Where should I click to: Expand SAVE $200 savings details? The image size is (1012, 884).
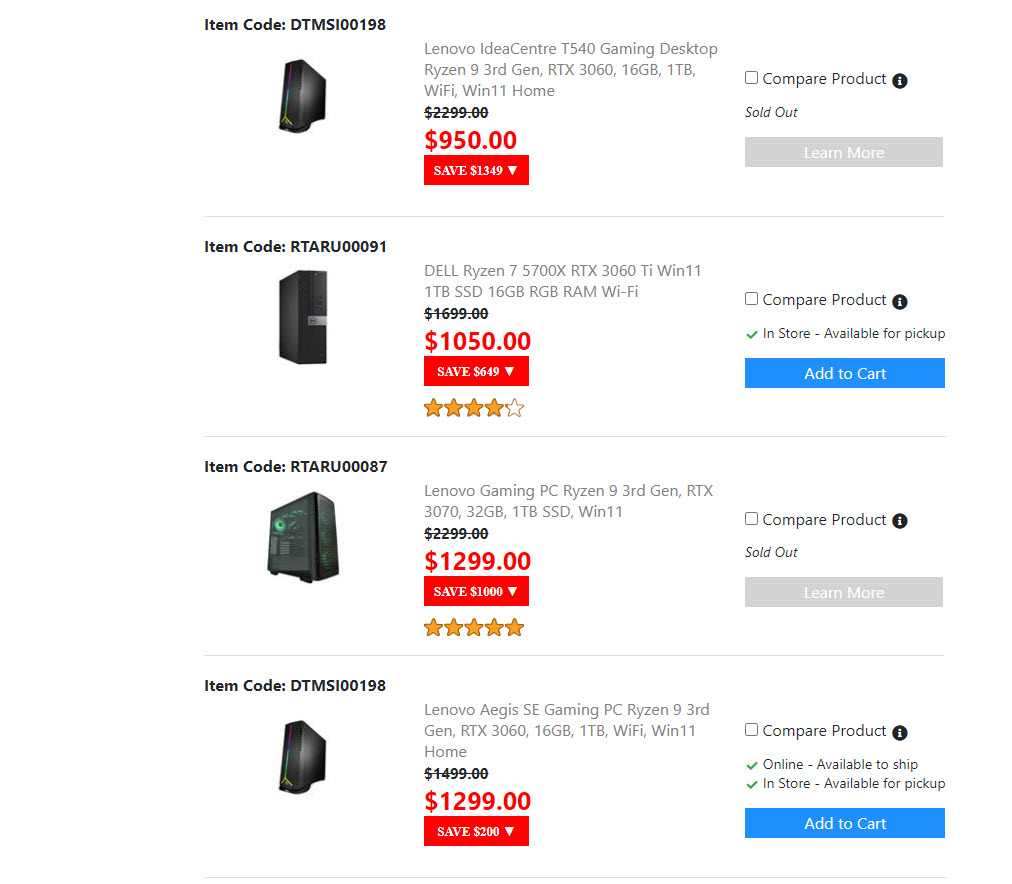click(x=476, y=831)
